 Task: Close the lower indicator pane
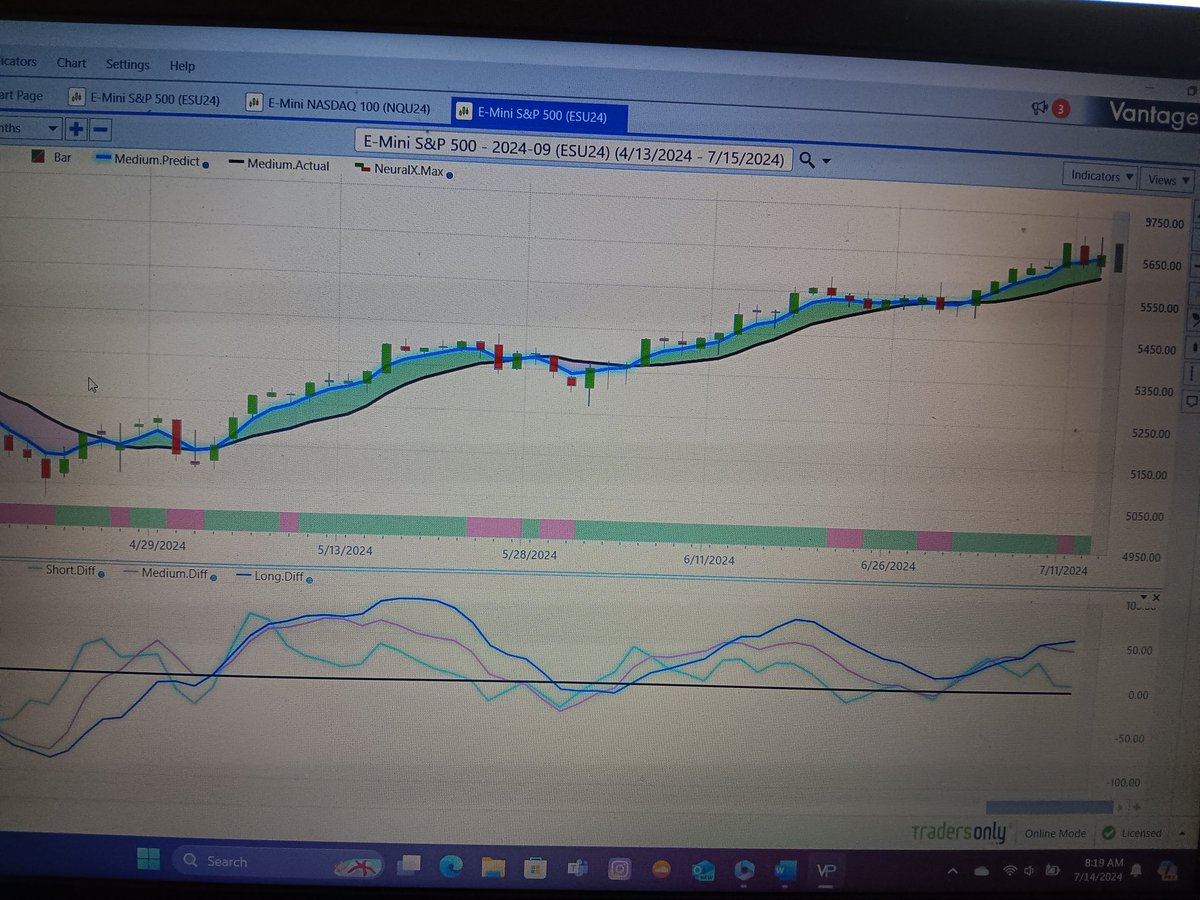coord(1157,597)
